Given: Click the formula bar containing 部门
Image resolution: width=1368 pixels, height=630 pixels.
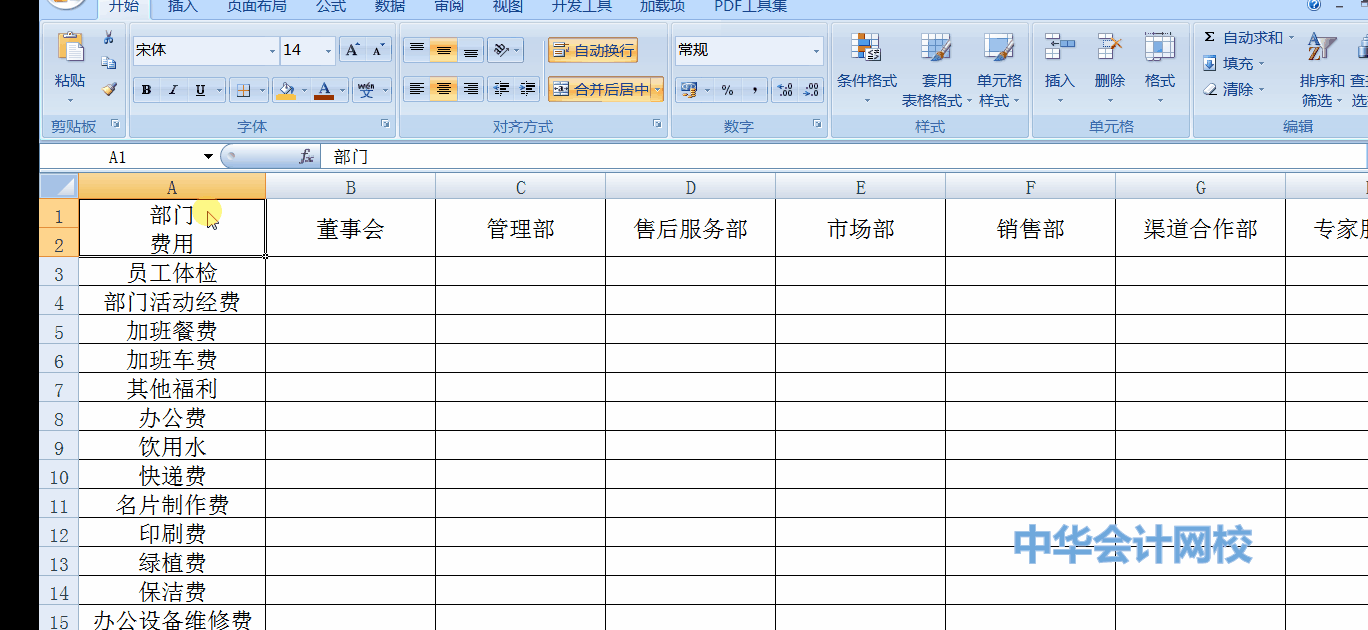Looking at the screenshot, I should [845, 157].
